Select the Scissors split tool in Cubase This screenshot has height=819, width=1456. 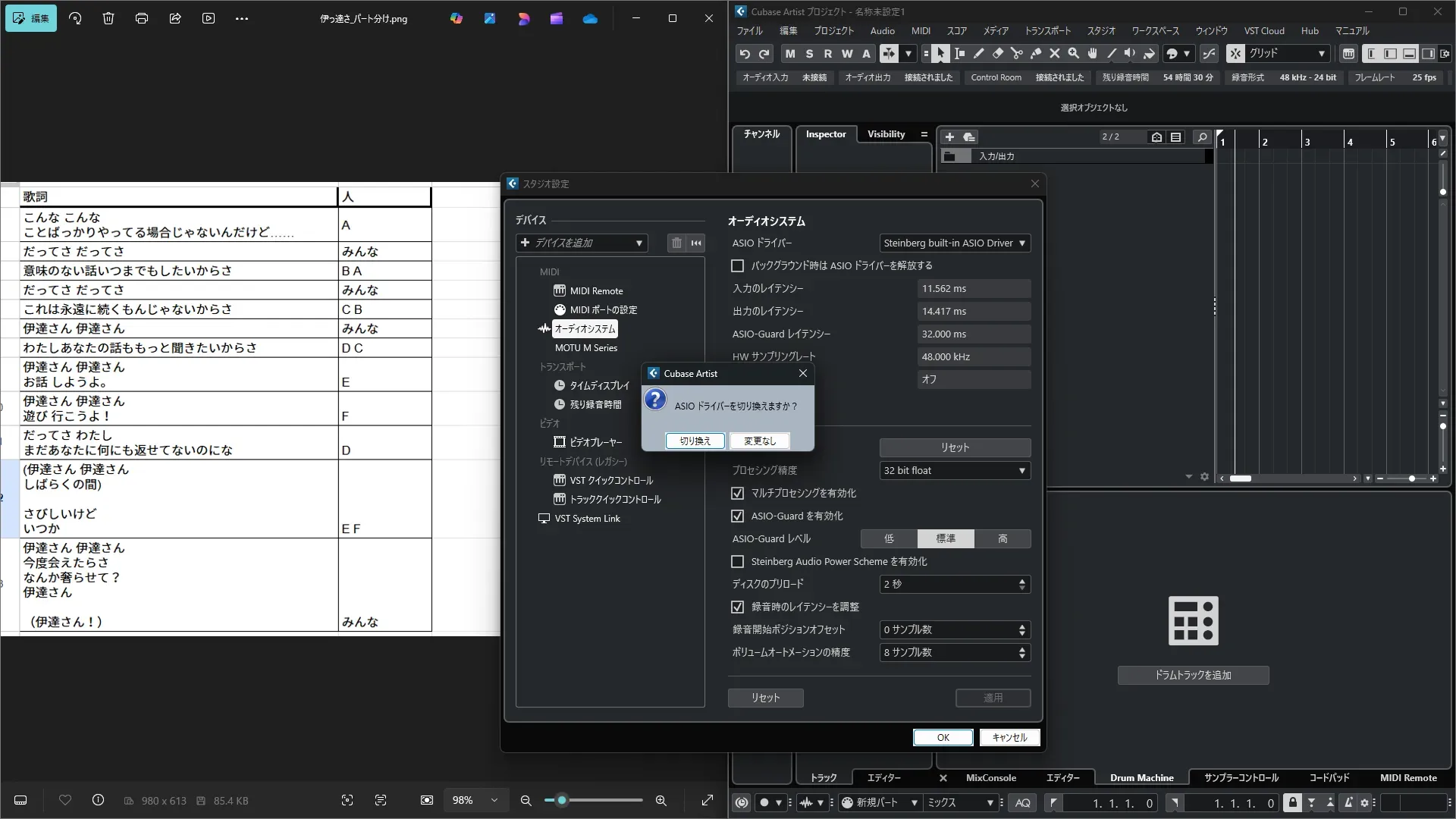click(x=1017, y=54)
